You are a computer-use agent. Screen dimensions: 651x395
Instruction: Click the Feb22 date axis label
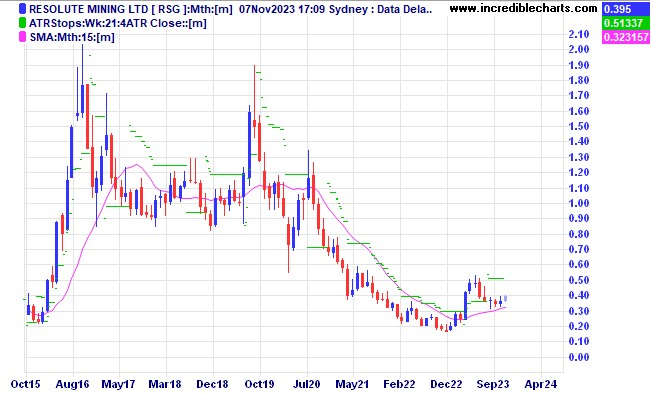click(x=399, y=384)
